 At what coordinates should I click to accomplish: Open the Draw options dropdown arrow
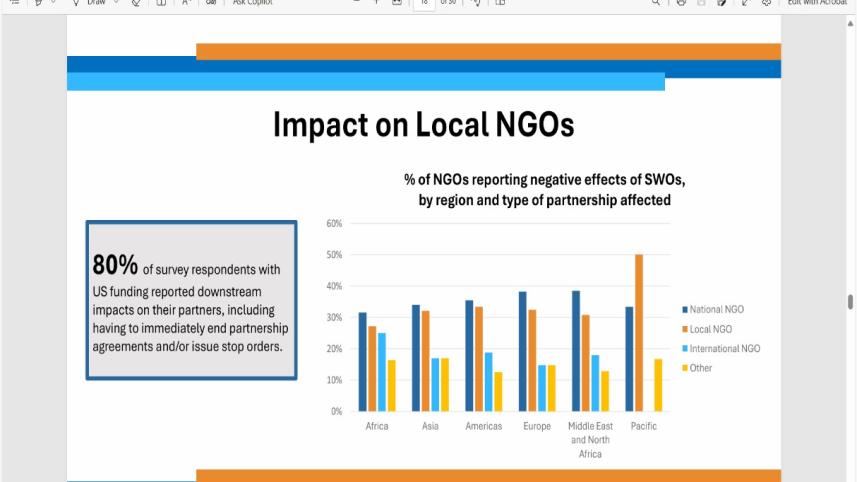(118, 3)
